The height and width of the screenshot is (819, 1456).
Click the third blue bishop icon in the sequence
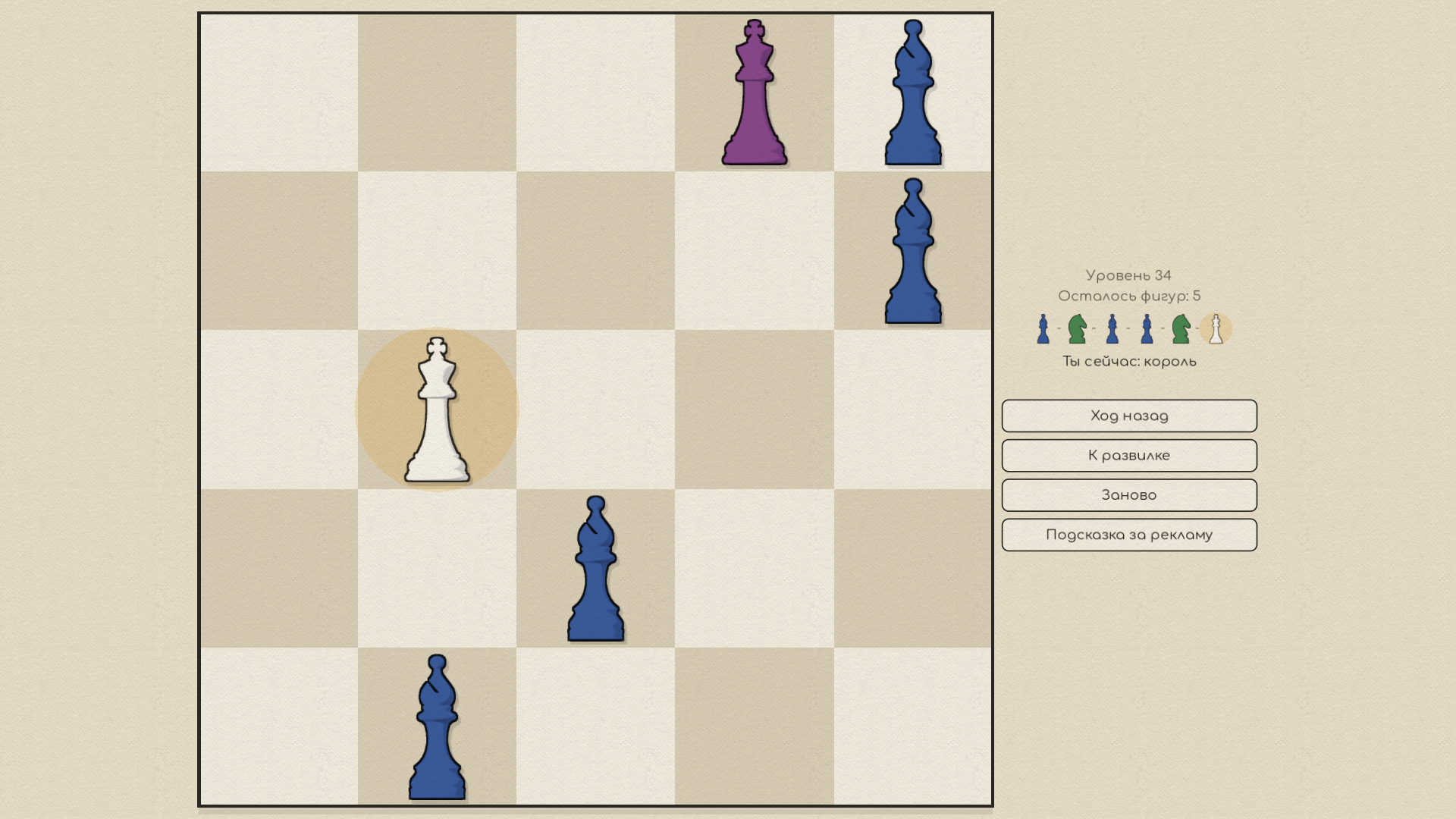tap(1147, 329)
